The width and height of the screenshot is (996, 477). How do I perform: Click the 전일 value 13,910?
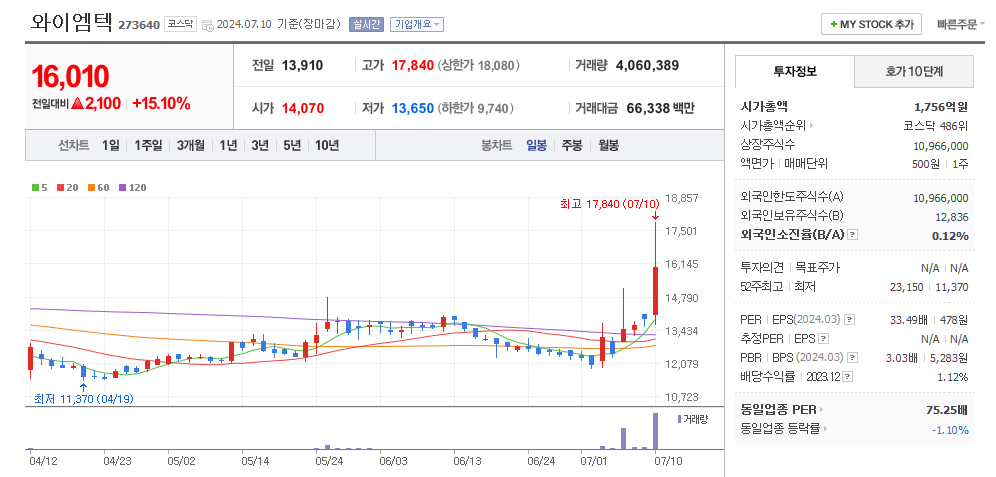[302, 65]
